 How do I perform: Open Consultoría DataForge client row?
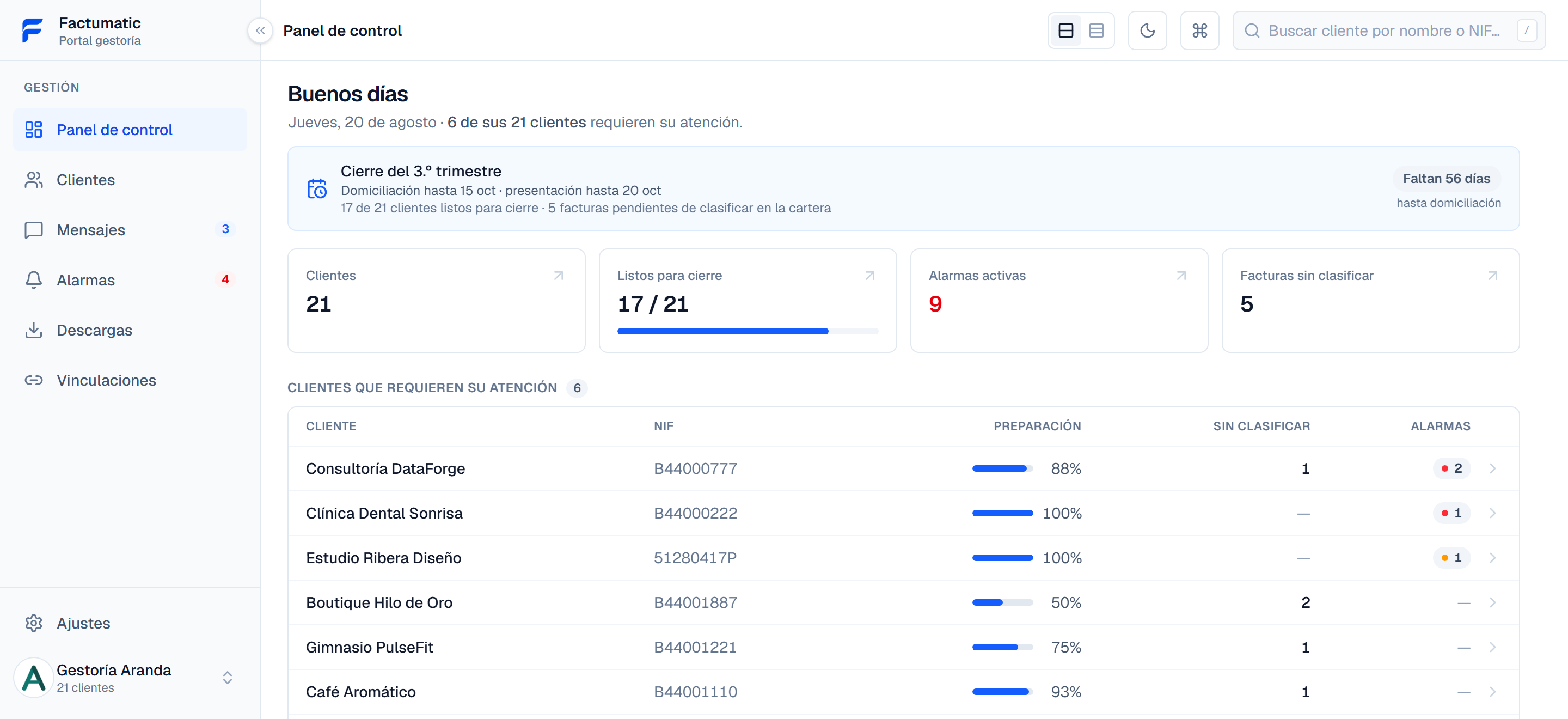coord(903,468)
